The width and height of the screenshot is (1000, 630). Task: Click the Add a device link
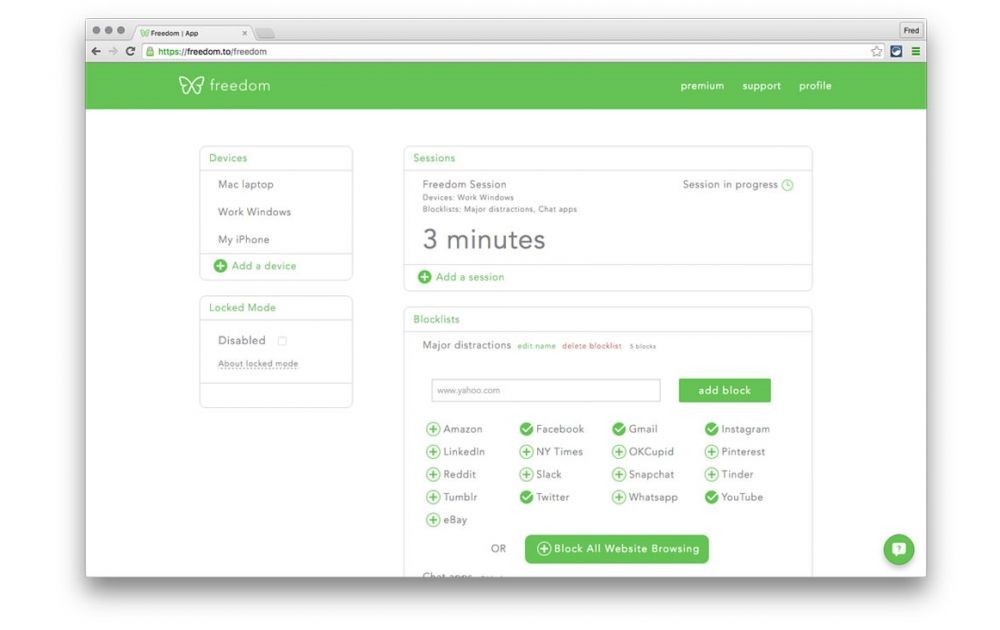[264, 266]
